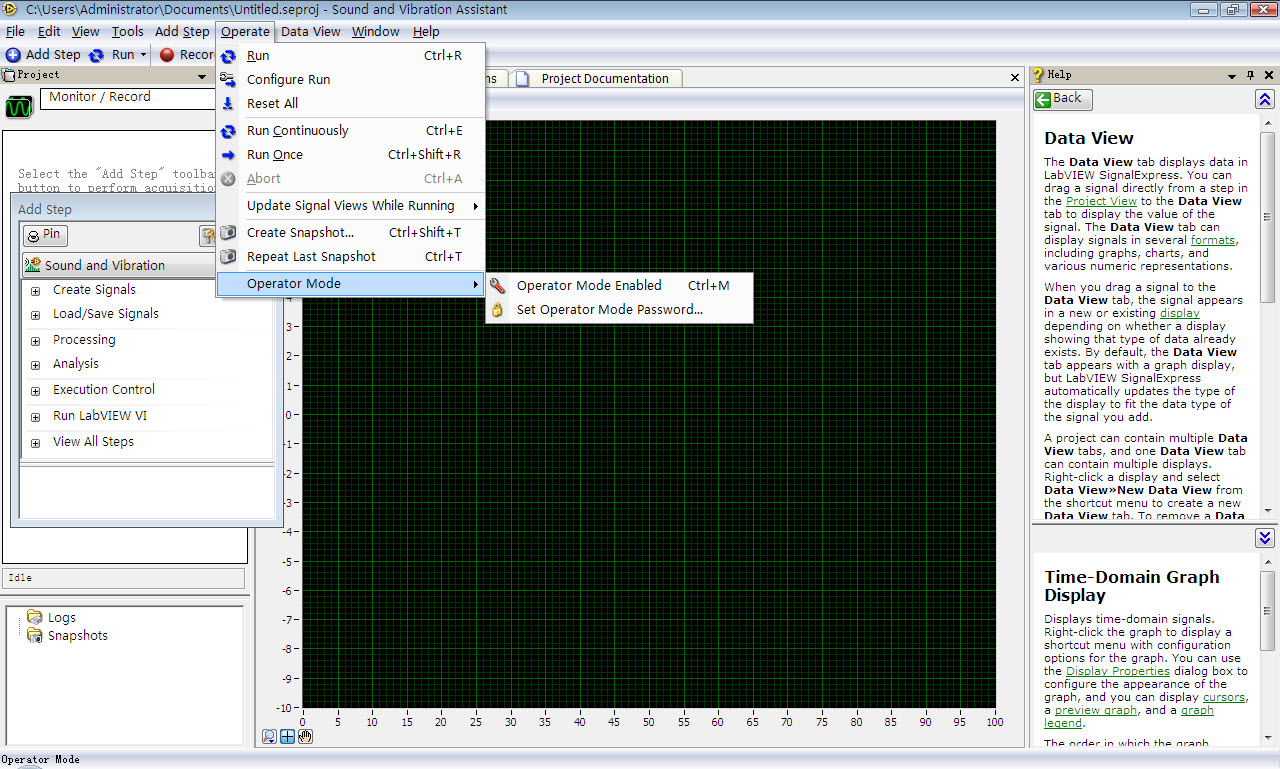
Task: Choose Reset All menu entry
Action: point(351,104)
